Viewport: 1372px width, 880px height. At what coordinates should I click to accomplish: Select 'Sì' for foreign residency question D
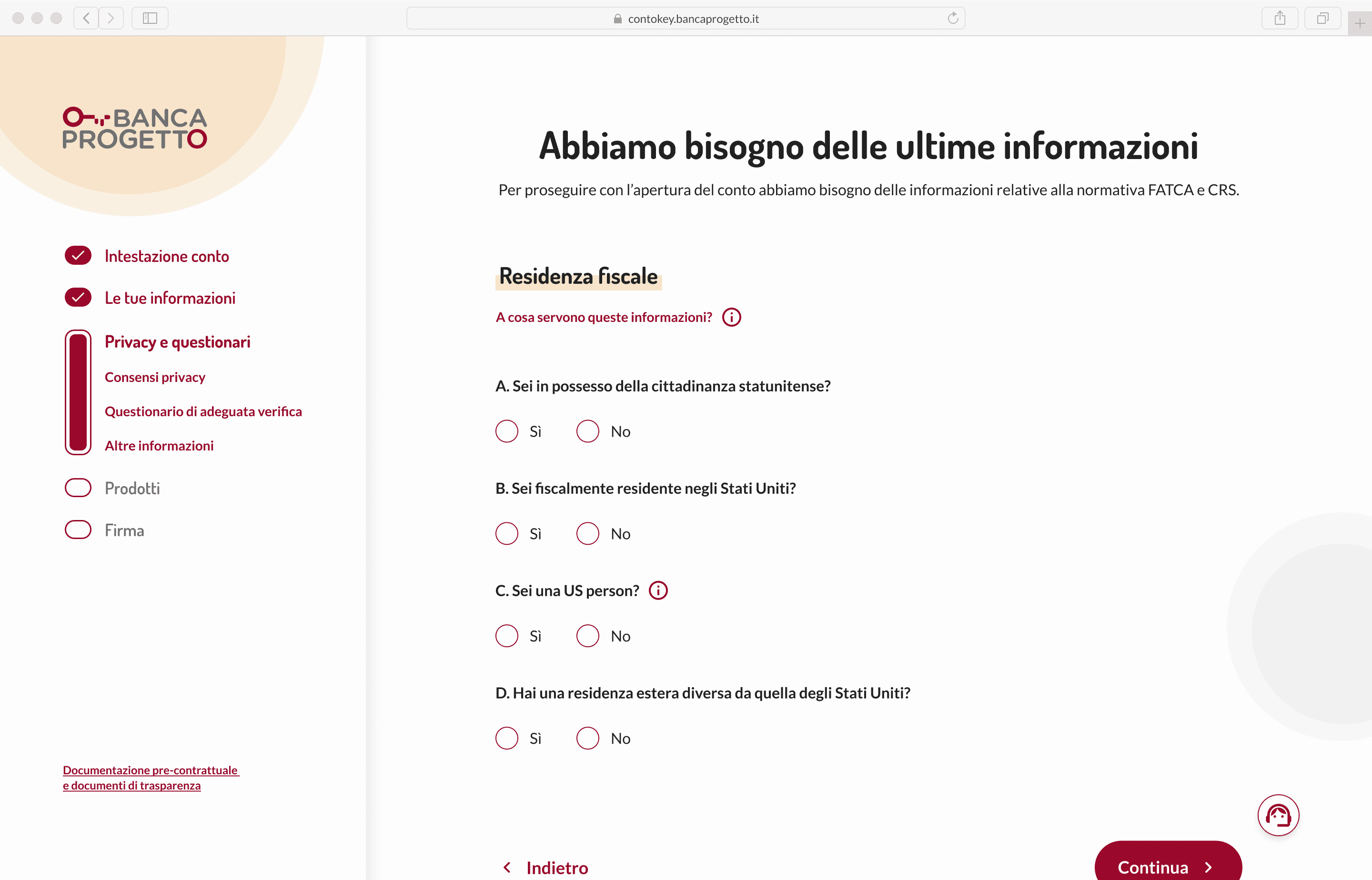pos(506,738)
